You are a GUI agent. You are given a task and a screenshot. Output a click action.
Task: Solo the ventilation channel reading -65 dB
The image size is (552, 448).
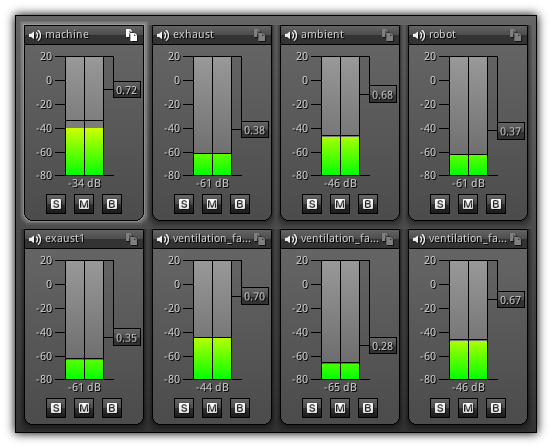[312, 408]
